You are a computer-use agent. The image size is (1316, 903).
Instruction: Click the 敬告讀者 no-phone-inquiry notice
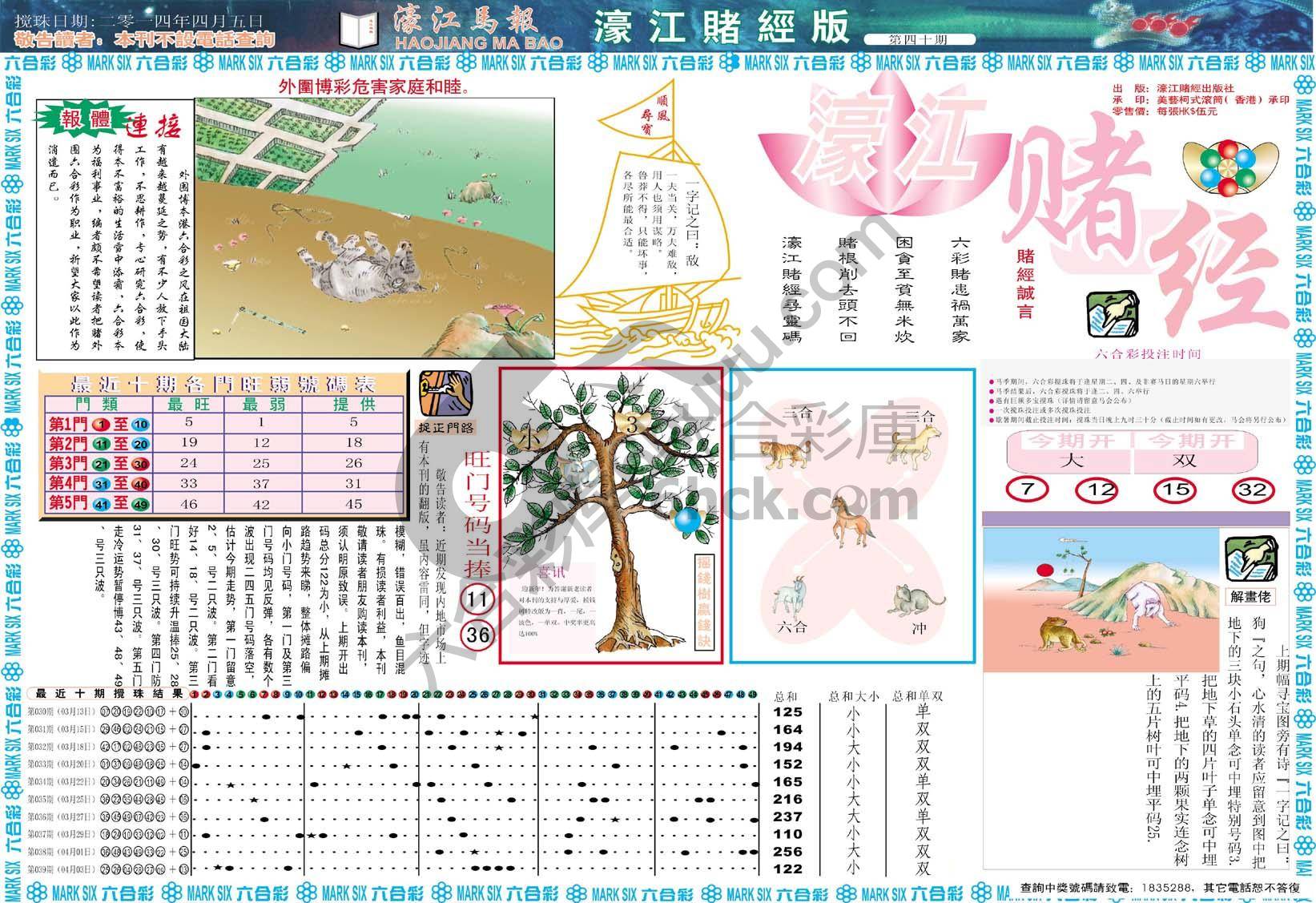145,40
